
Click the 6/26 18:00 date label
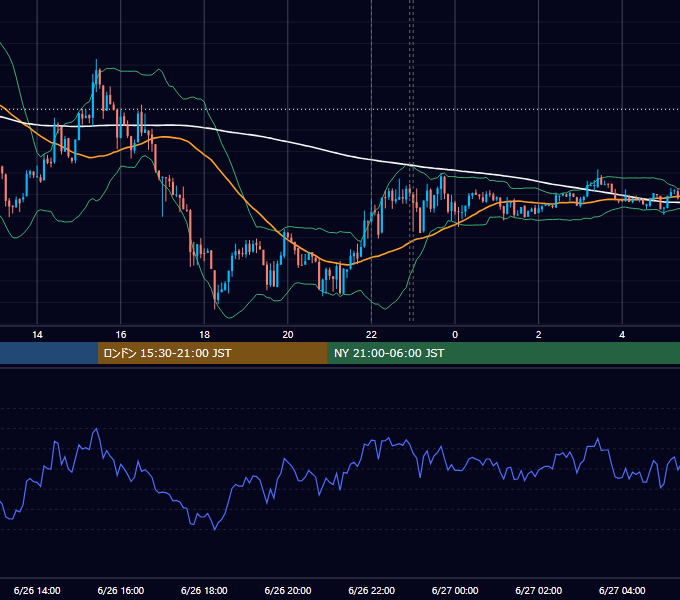tap(204, 590)
